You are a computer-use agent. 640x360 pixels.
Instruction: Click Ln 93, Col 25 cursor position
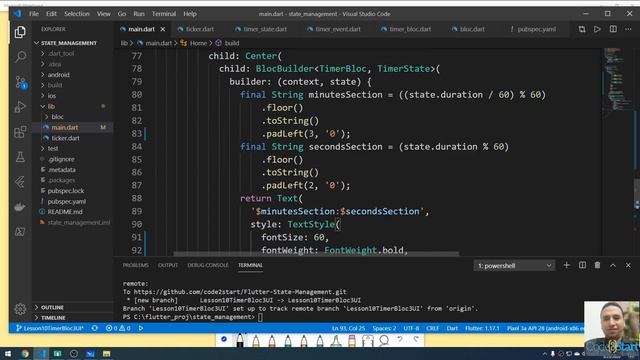tap(348, 328)
